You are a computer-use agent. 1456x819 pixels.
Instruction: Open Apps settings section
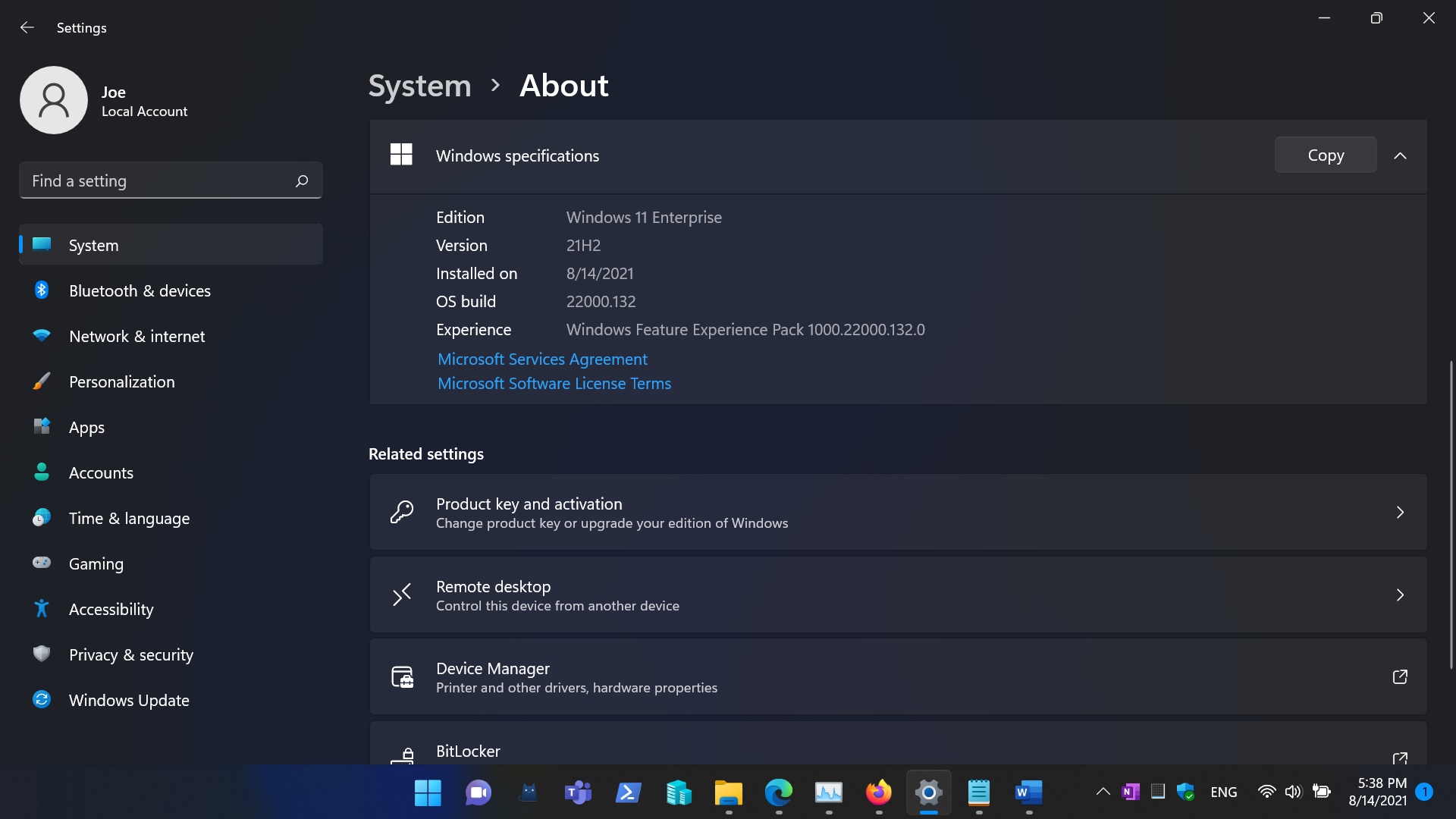click(x=86, y=427)
